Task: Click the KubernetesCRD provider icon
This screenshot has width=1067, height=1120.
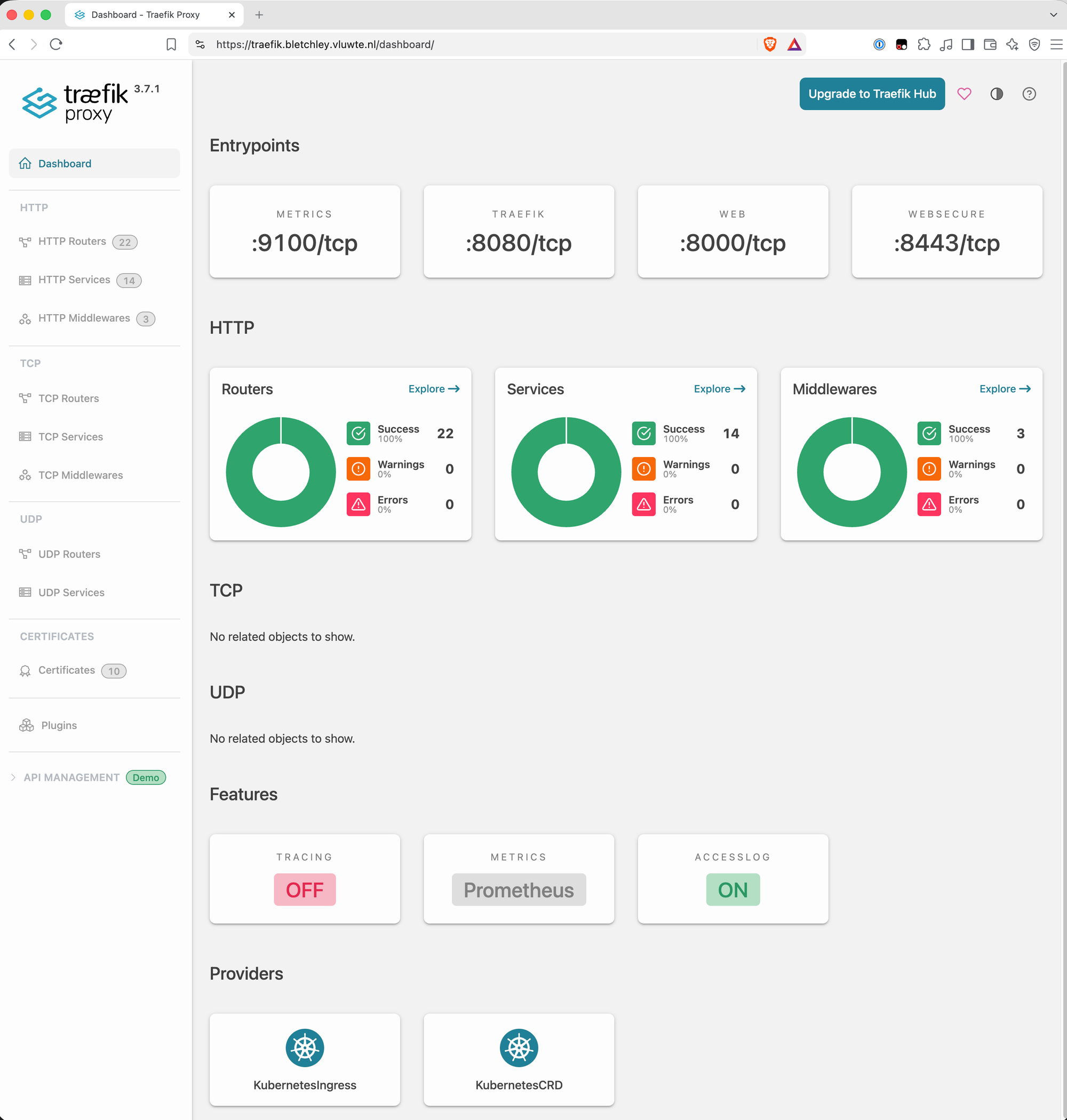Action: [519, 1048]
